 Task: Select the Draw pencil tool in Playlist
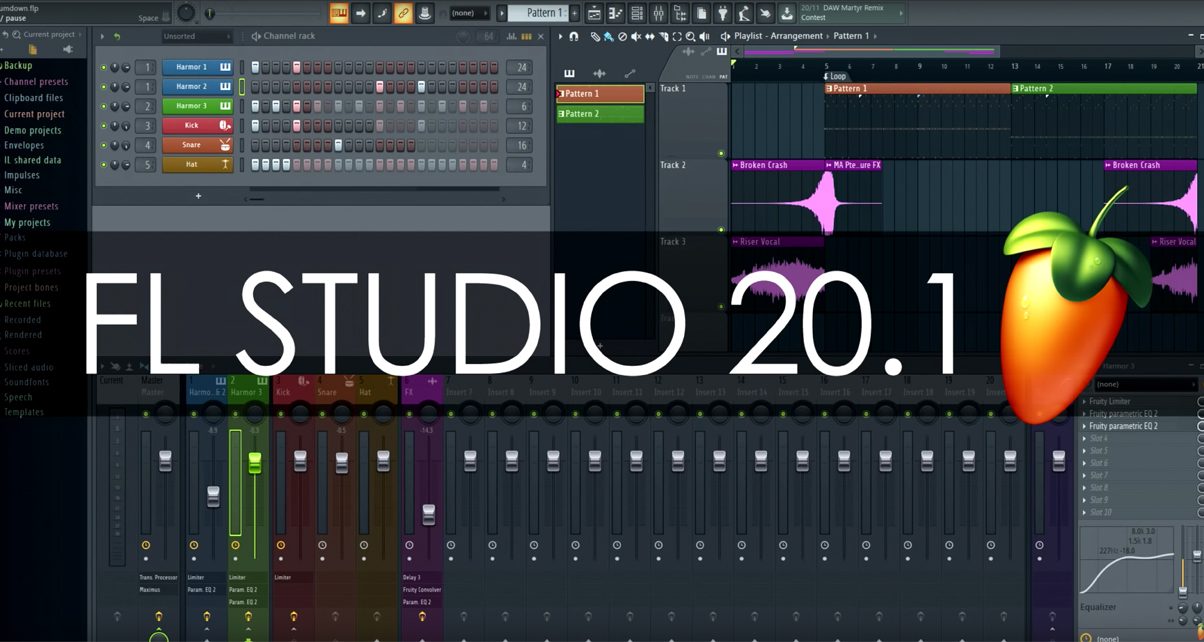pyautogui.click(x=595, y=36)
